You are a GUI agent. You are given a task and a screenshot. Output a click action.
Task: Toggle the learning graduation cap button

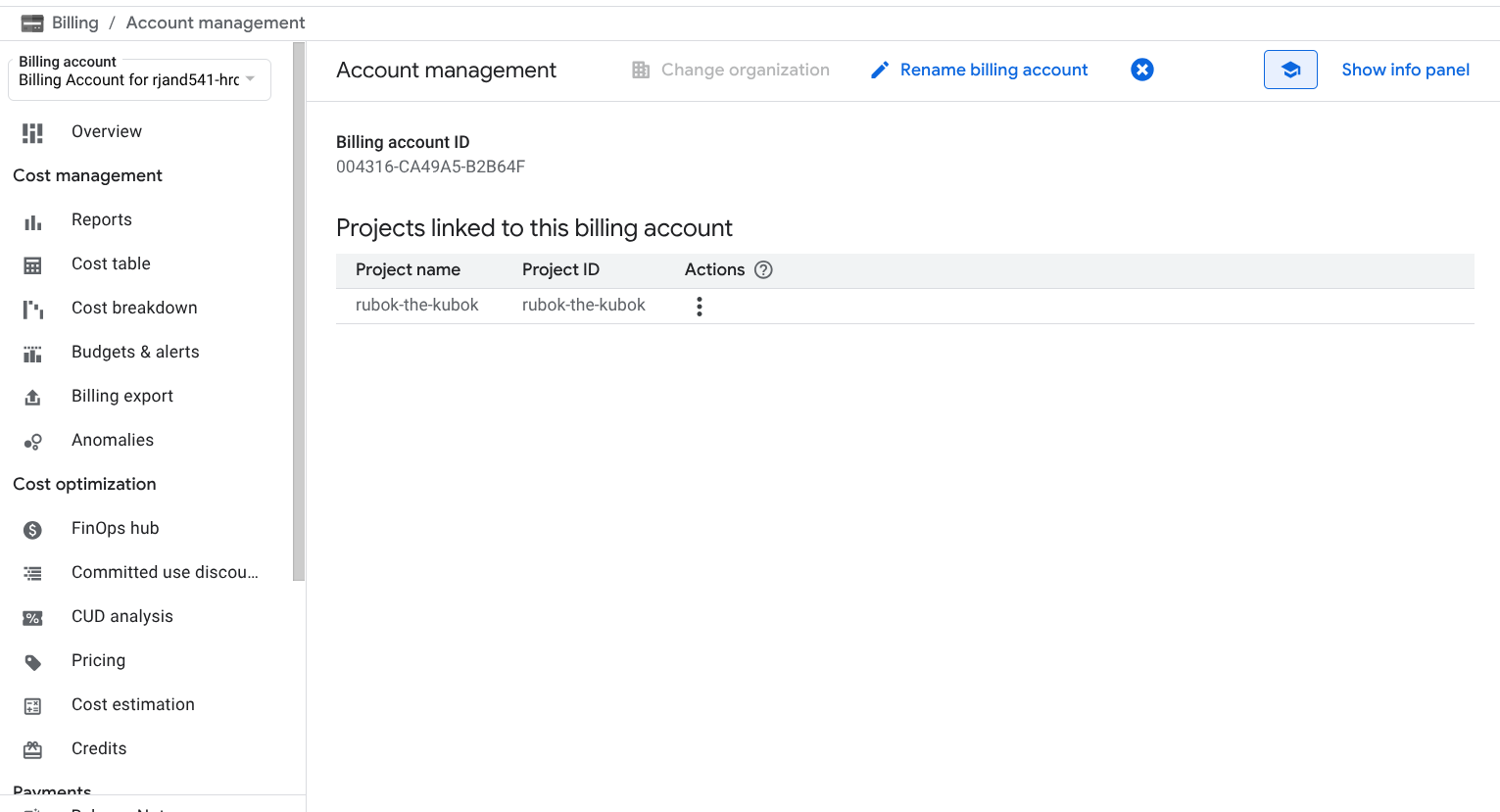pos(1290,70)
